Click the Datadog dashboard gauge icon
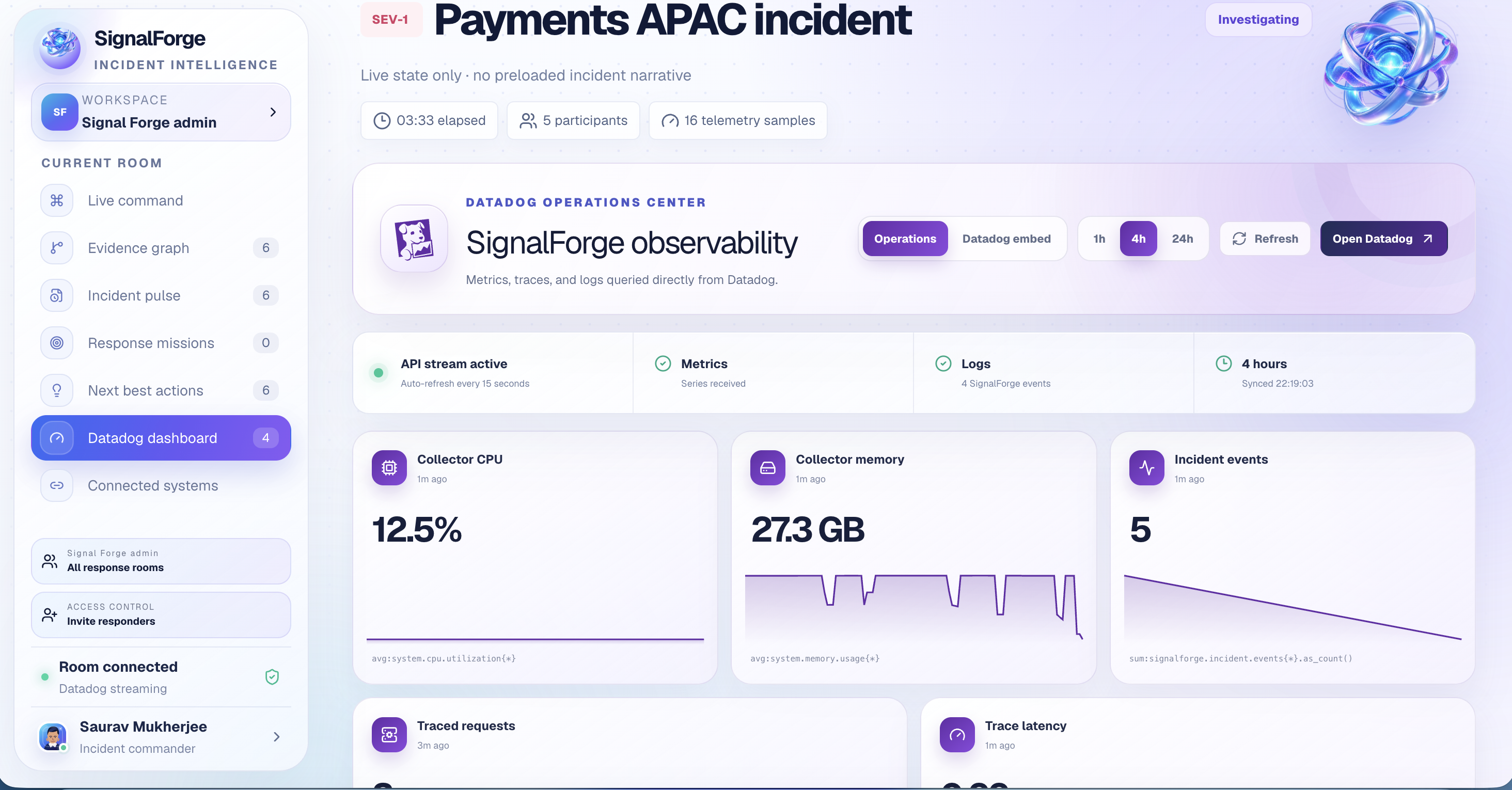This screenshot has width=1512, height=790. (x=57, y=438)
